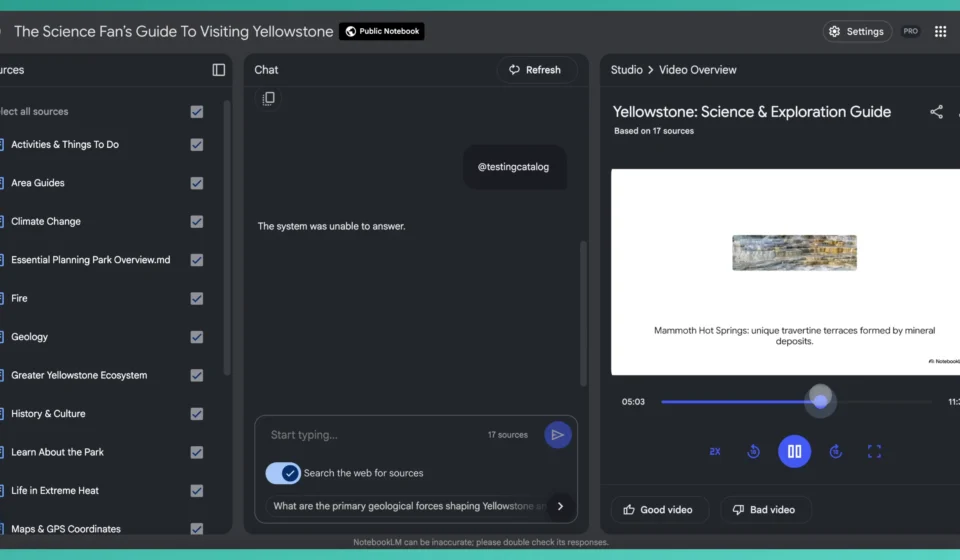Show next suggested question arrow

(560, 506)
